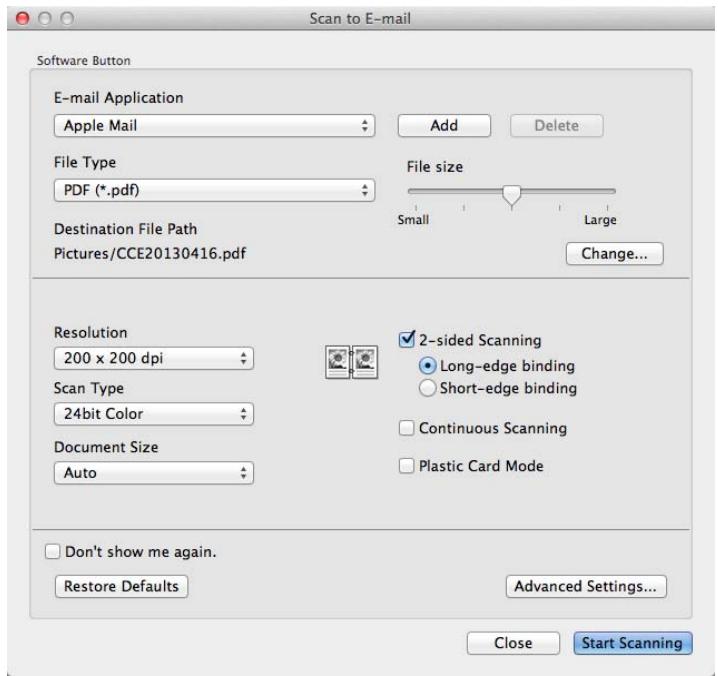Click the red close window button
The image size is (718, 676).
pyautogui.click(x=22, y=18)
